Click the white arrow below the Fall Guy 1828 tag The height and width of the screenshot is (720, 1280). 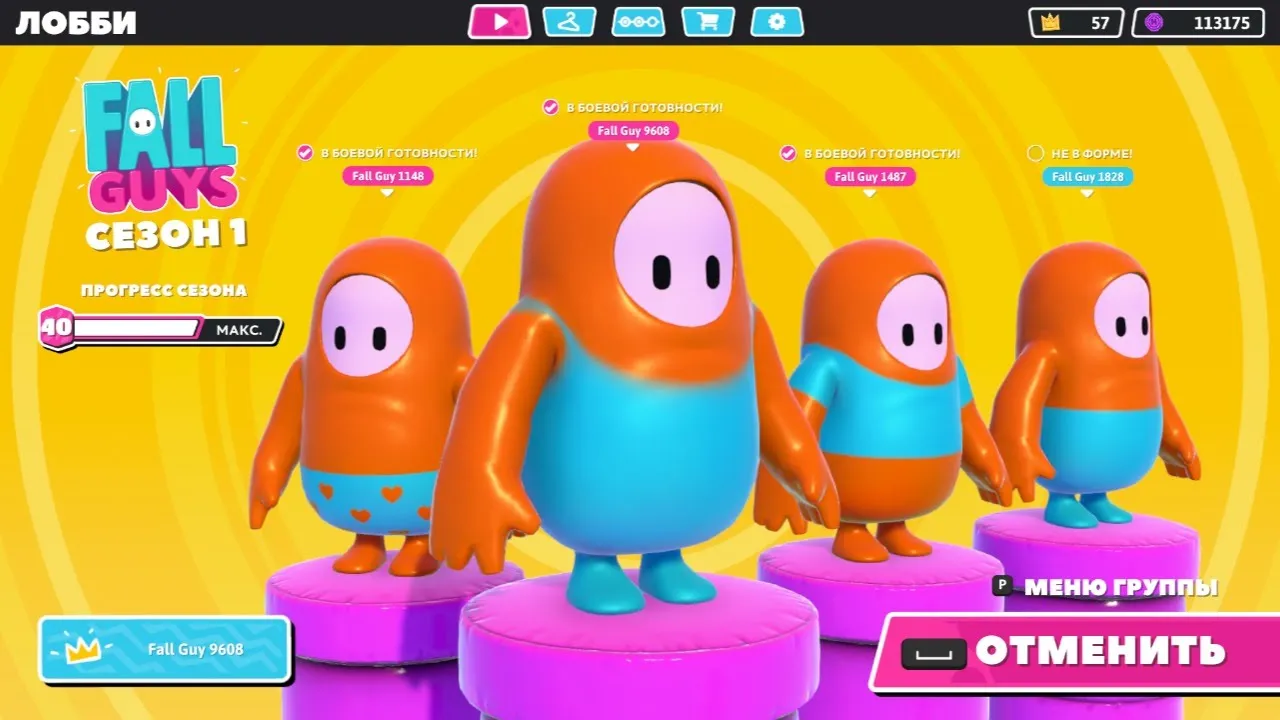[1087, 193]
